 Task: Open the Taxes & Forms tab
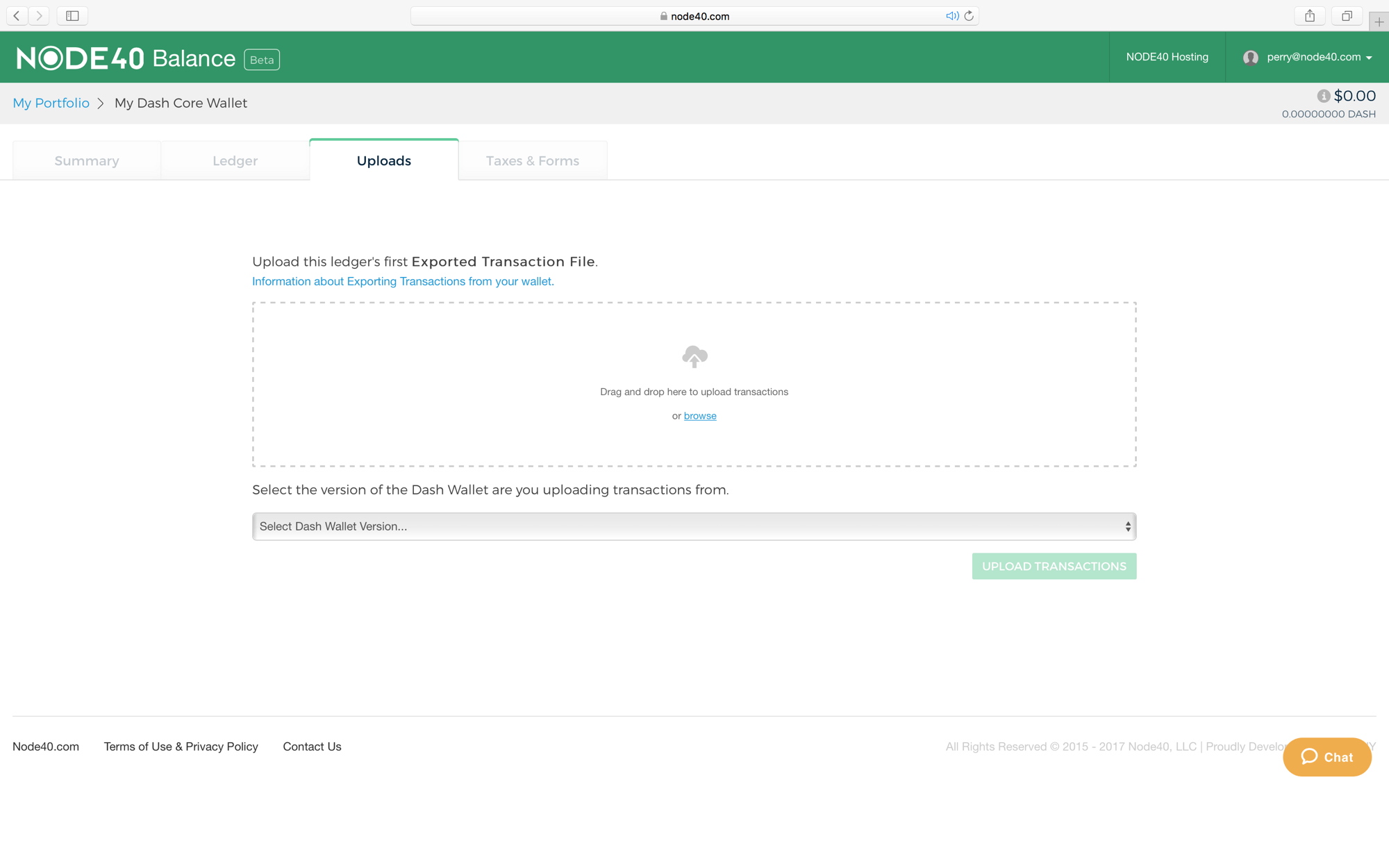click(x=533, y=160)
